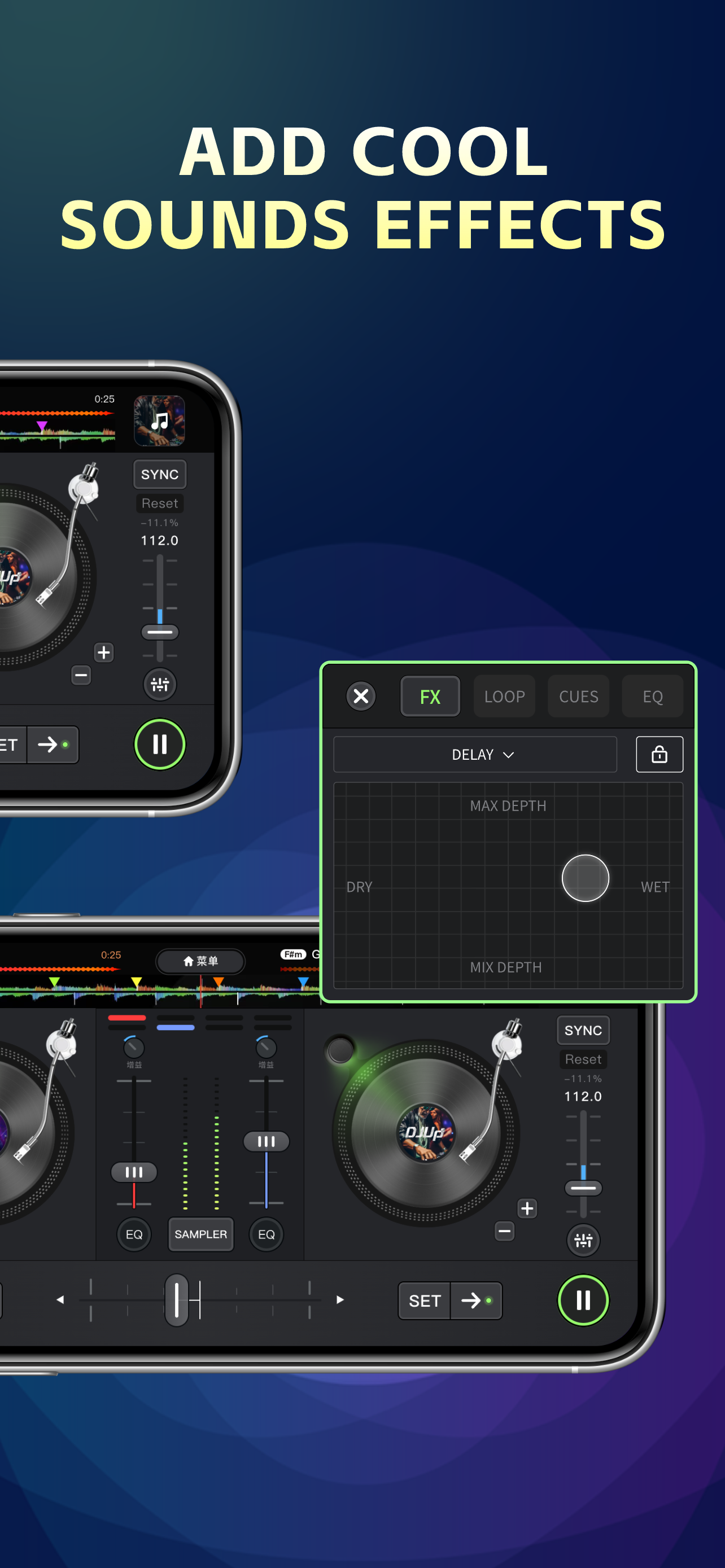Click the round button beside right turntable
The image size is (725, 1568).
coord(340,1050)
